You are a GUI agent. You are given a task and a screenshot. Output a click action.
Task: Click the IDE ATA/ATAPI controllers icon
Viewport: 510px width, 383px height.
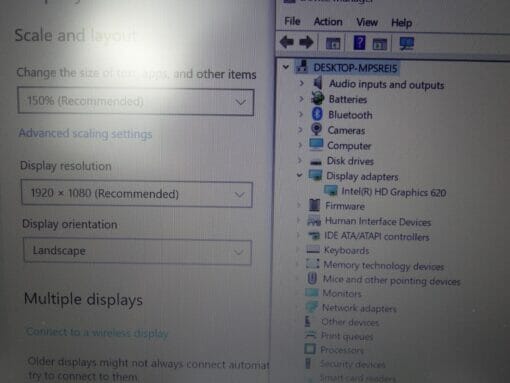pyautogui.click(x=314, y=235)
